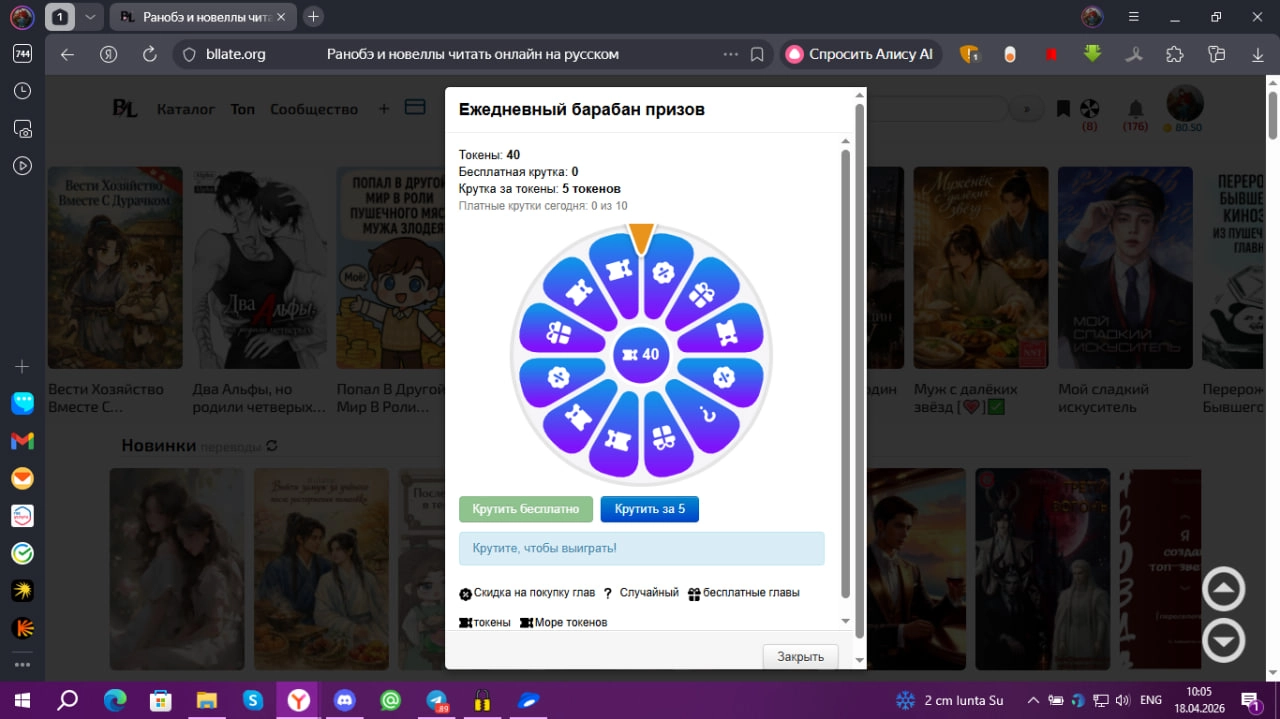Open browser hamburger menu
The height and width of the screenshot is (719, 1280).
coord(1133,17)
